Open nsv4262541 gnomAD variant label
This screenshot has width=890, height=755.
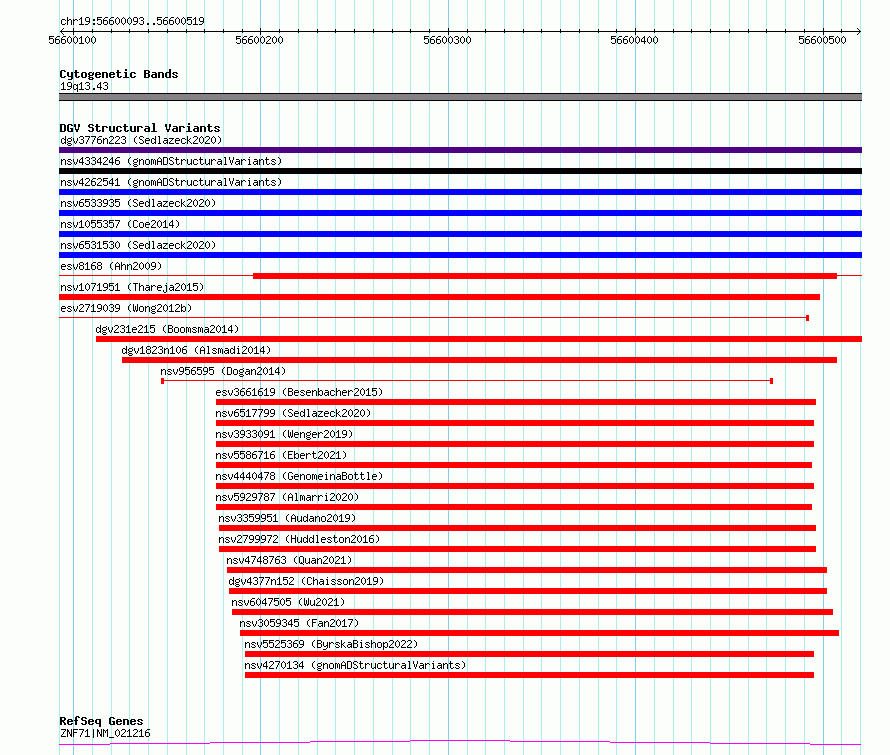tap(171, 182)
